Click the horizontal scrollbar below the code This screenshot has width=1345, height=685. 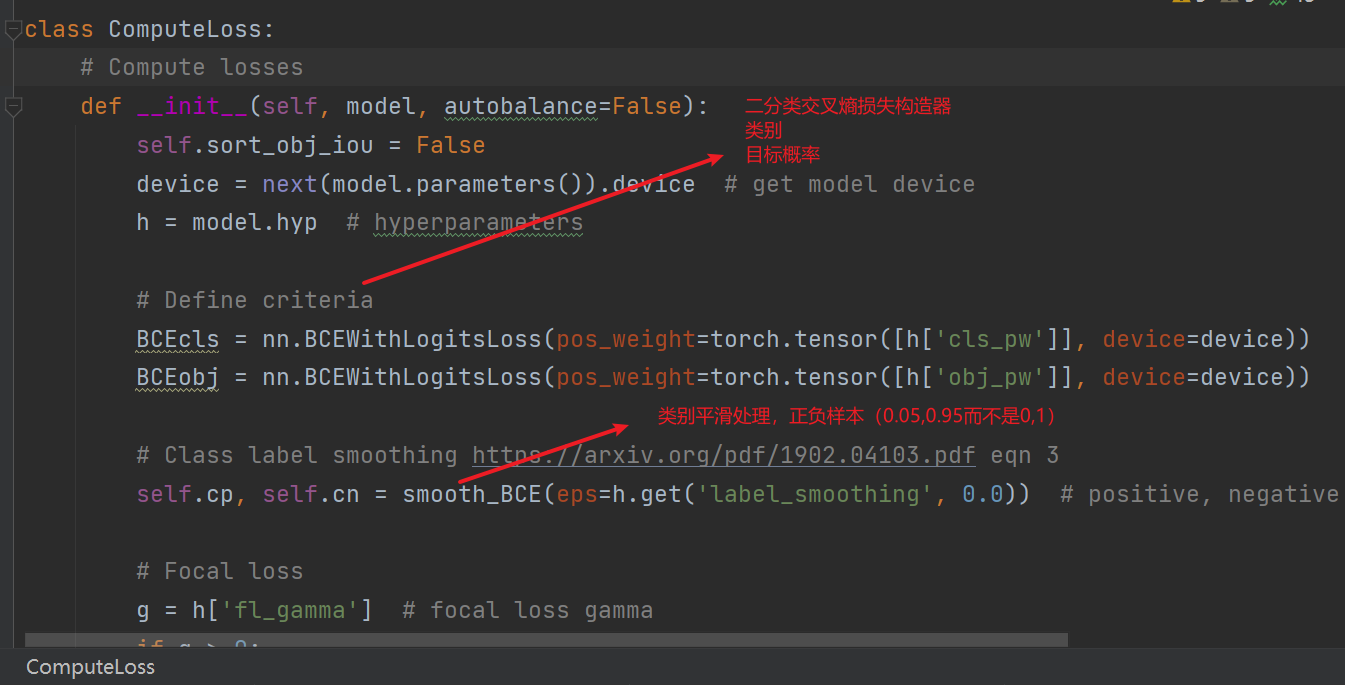click(x=545, y=639)
